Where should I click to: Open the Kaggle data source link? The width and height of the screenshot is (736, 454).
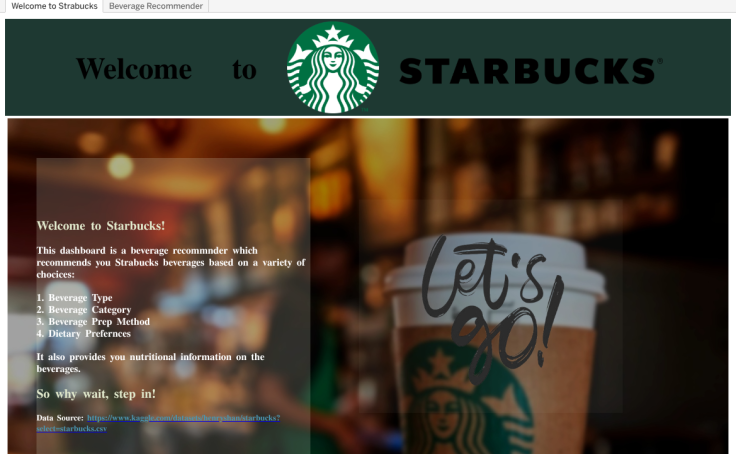click(x=159, y=423)
